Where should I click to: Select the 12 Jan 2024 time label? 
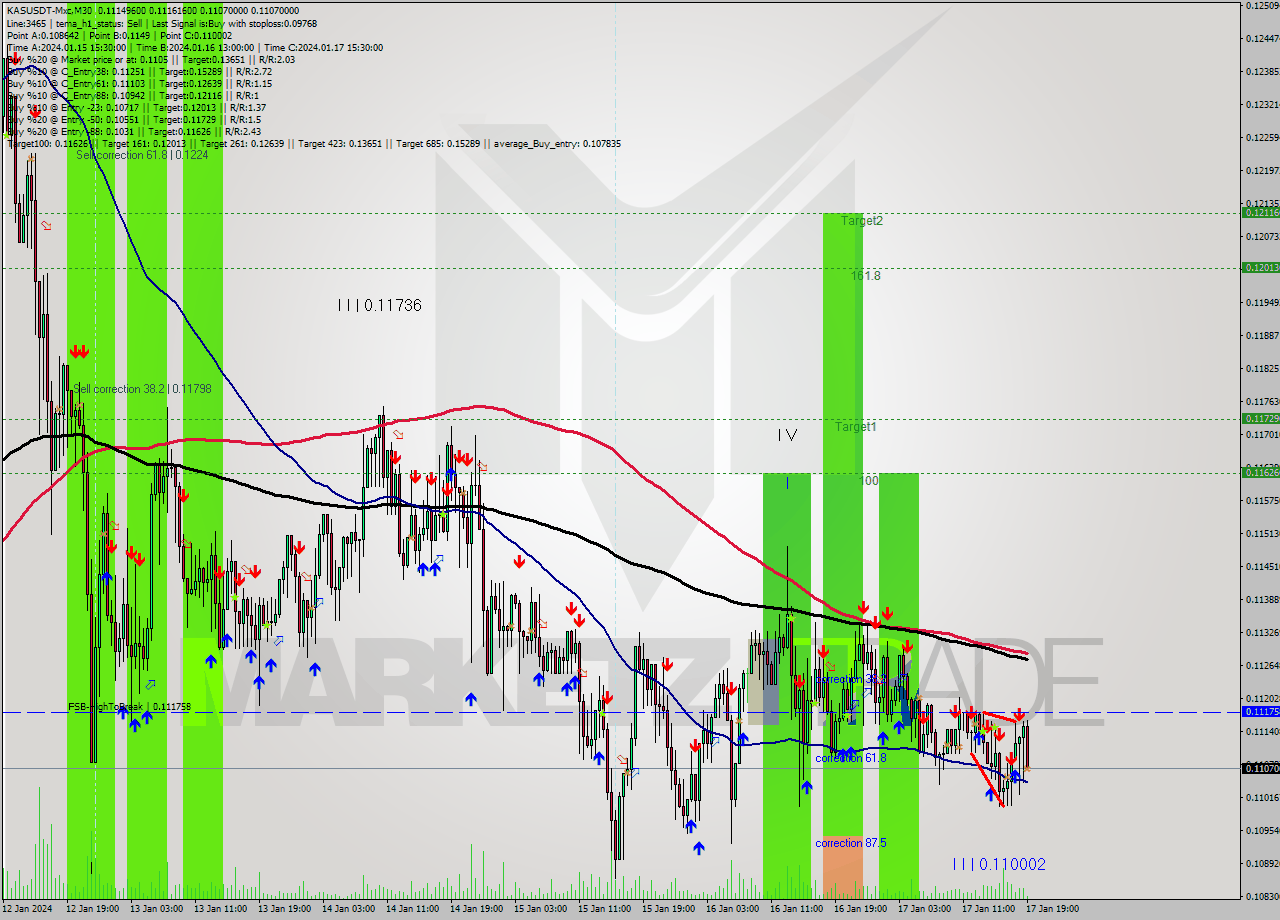(x=28, y=909)
